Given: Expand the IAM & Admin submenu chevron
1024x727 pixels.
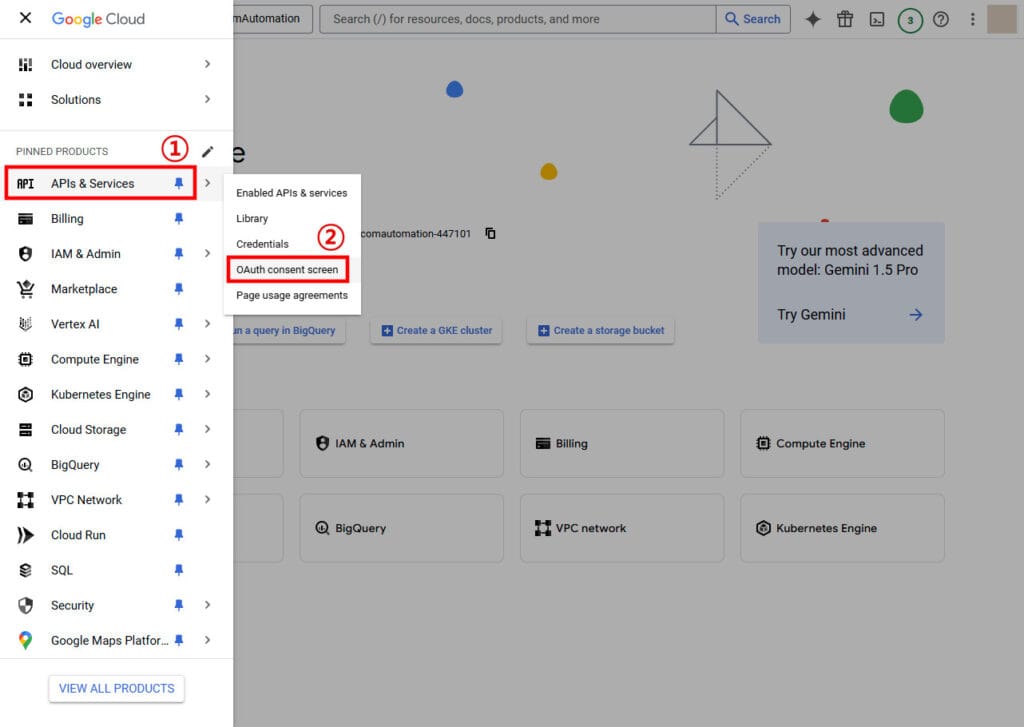Looking at the screenshot, I should tap(207, 254).
